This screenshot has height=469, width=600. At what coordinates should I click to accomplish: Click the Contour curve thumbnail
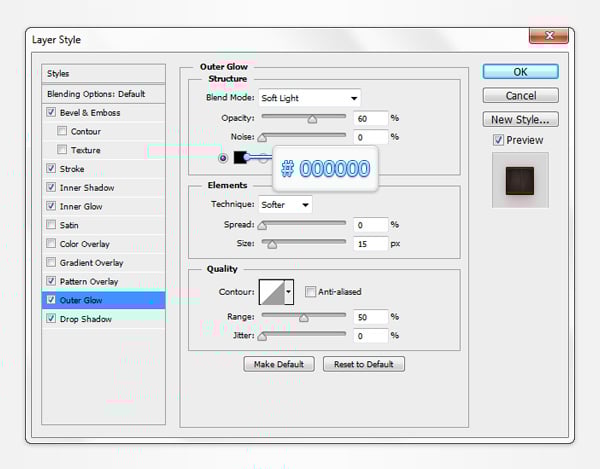pyautogui.click(x=271, y=291)
